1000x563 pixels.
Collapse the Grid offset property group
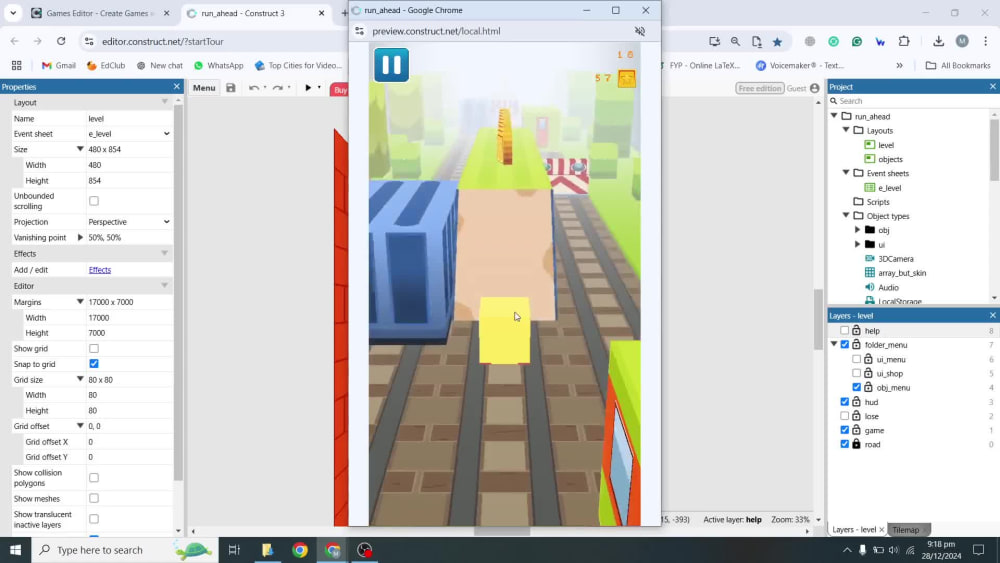coord(80,426)
